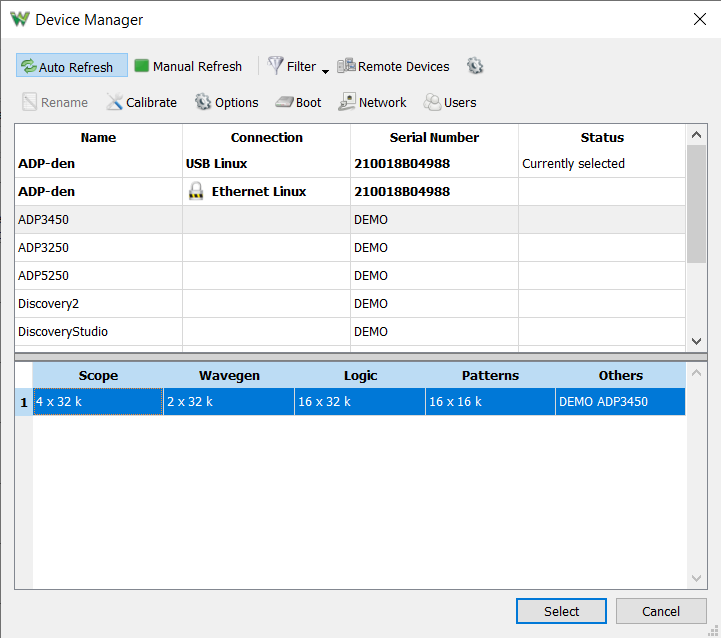Click the Patterns column header

tap(490, 375)
